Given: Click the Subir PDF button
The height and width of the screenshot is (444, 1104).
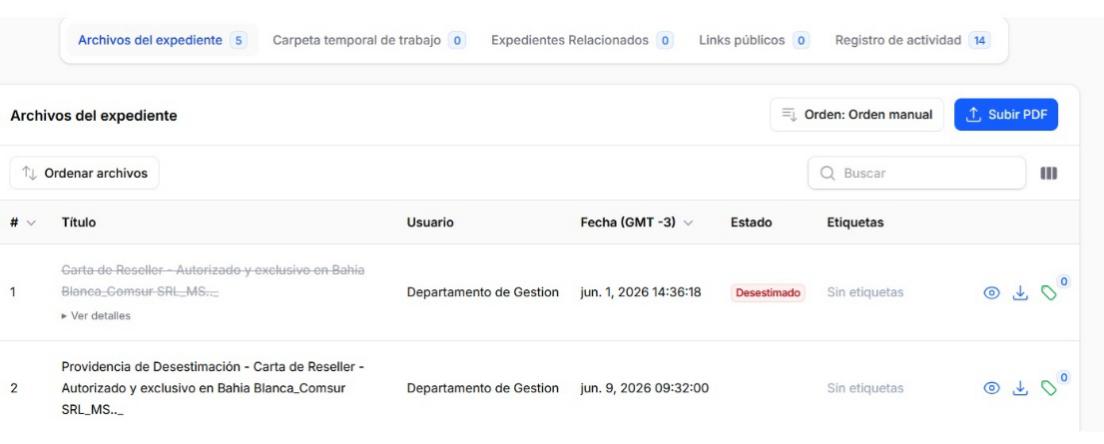Looking at the screenshot, I should tap(1005, 115).
